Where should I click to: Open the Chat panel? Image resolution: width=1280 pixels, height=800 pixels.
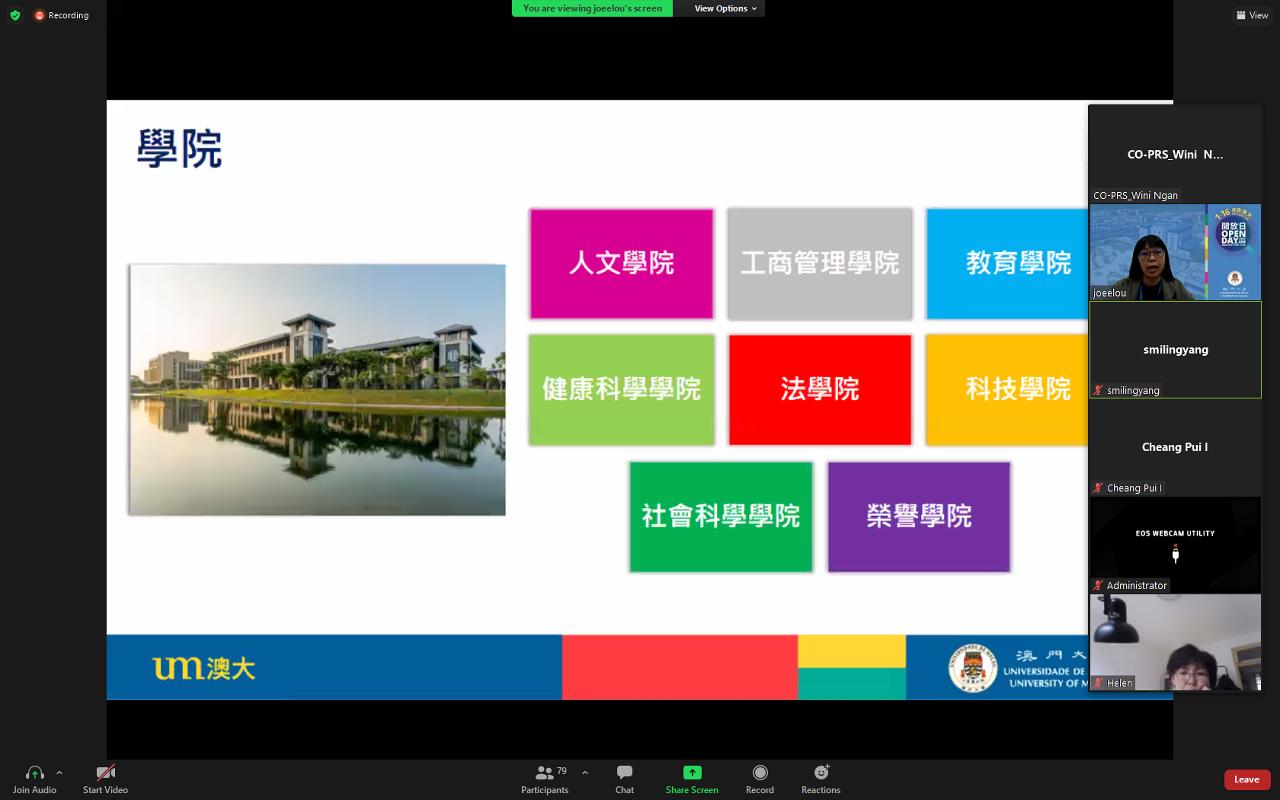(x=624, y=773)
